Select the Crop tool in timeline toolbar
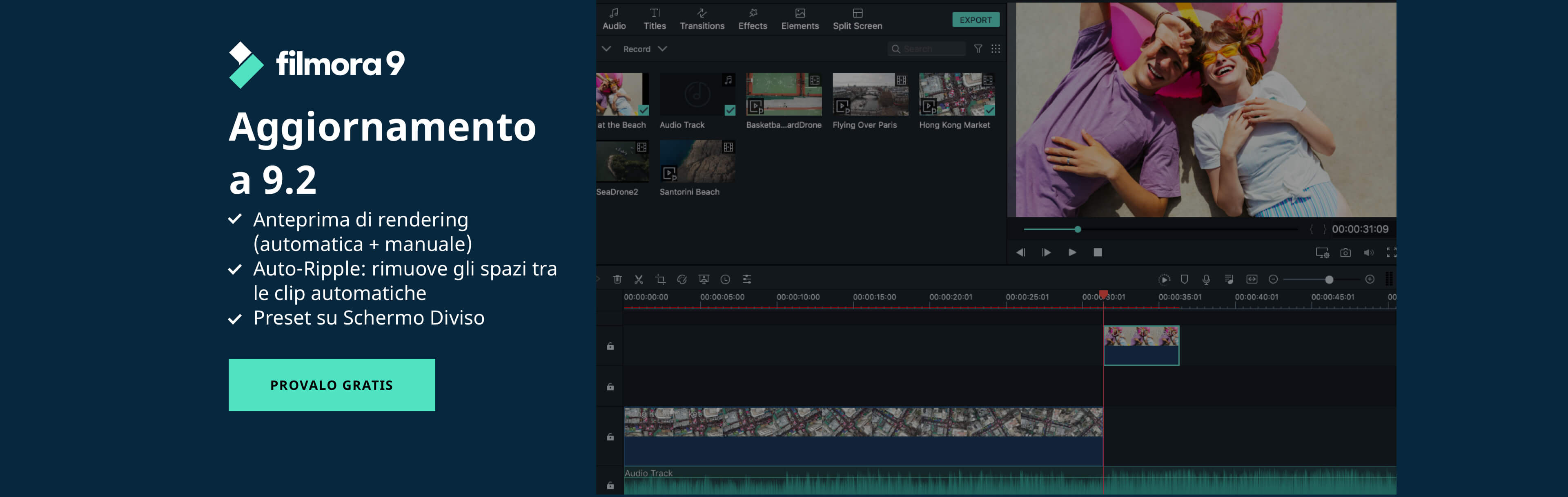 [x=660, y=279]
